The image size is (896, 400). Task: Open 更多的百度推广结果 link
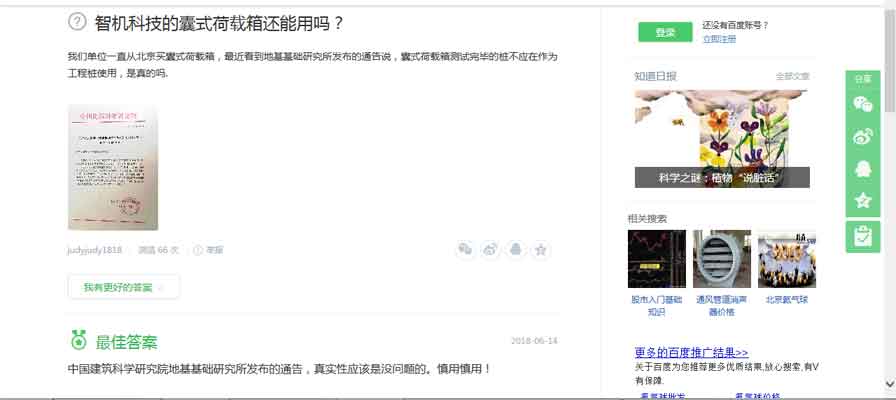[x=691, y=353]
